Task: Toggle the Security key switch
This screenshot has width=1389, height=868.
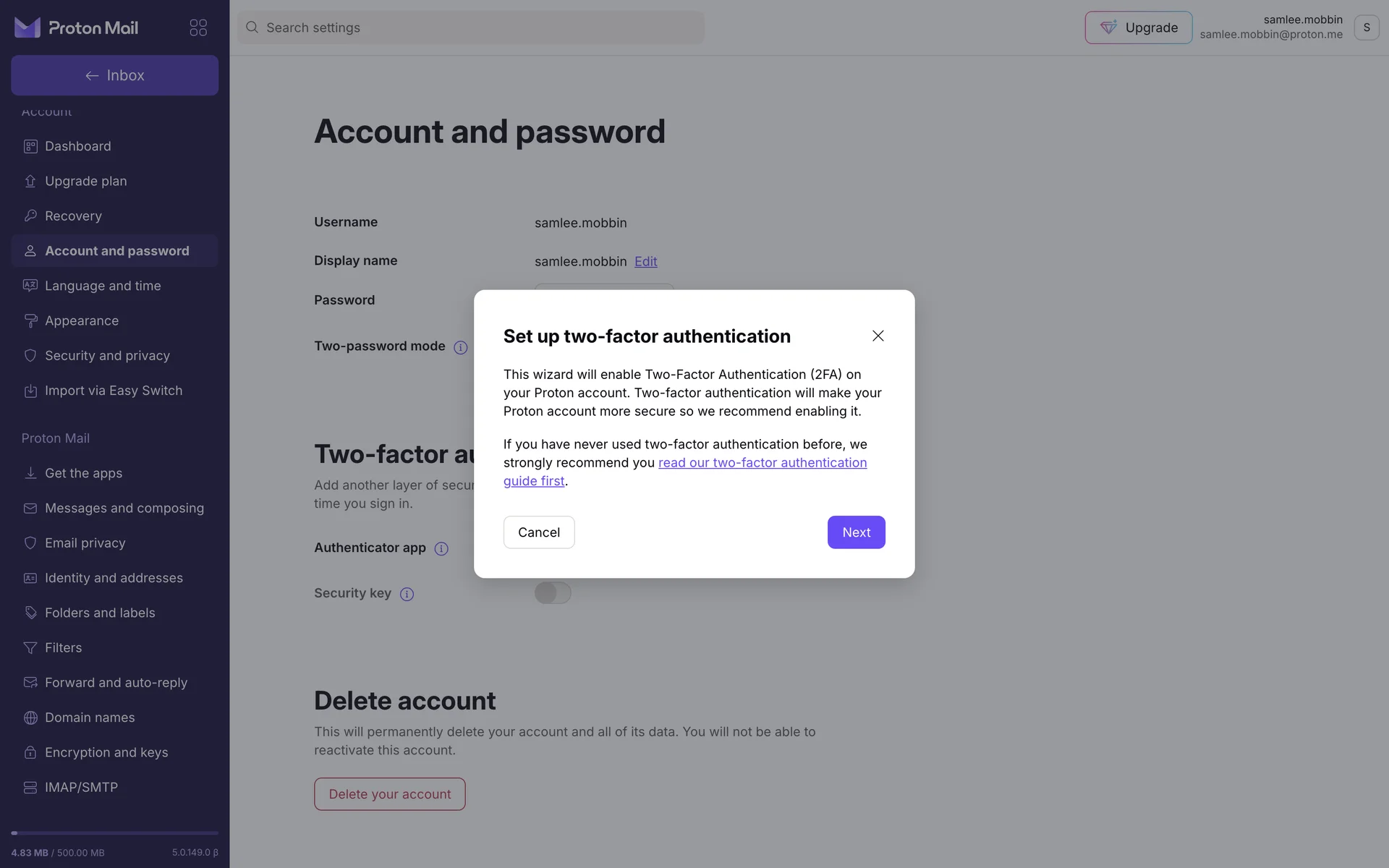Action: (553, 593)
